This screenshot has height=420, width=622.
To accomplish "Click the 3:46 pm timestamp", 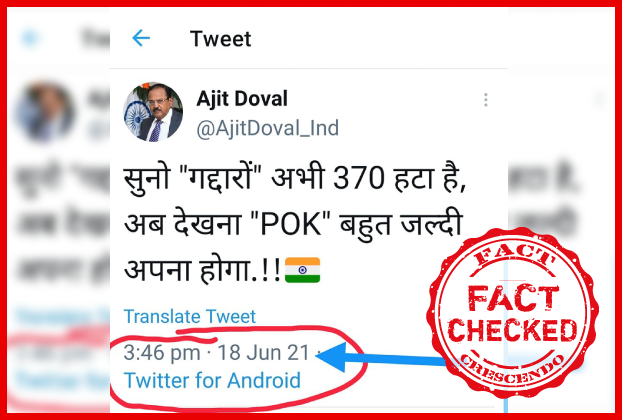I will 162,353.
